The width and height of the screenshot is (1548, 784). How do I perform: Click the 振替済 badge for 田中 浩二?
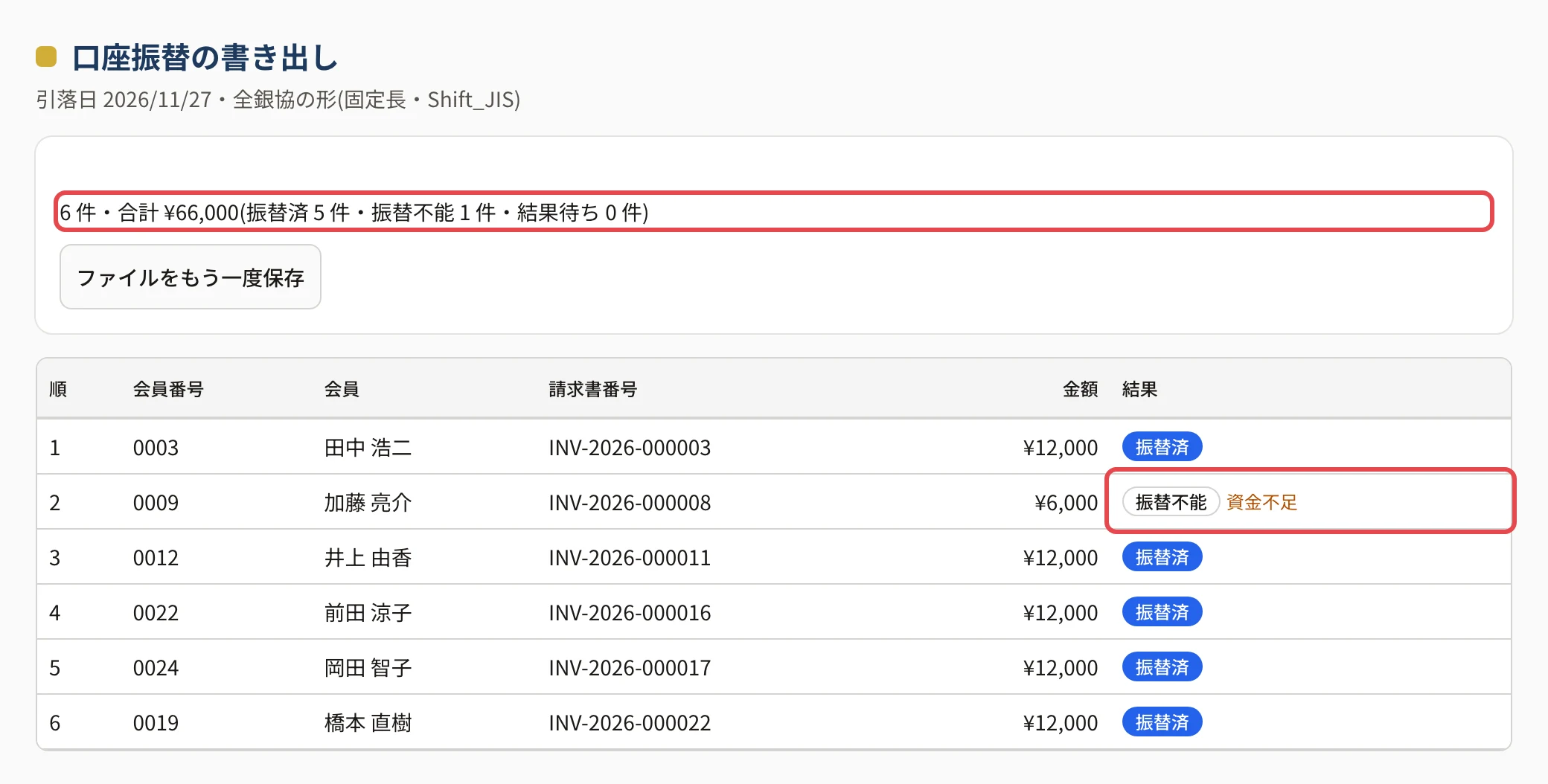point(1162,447)
